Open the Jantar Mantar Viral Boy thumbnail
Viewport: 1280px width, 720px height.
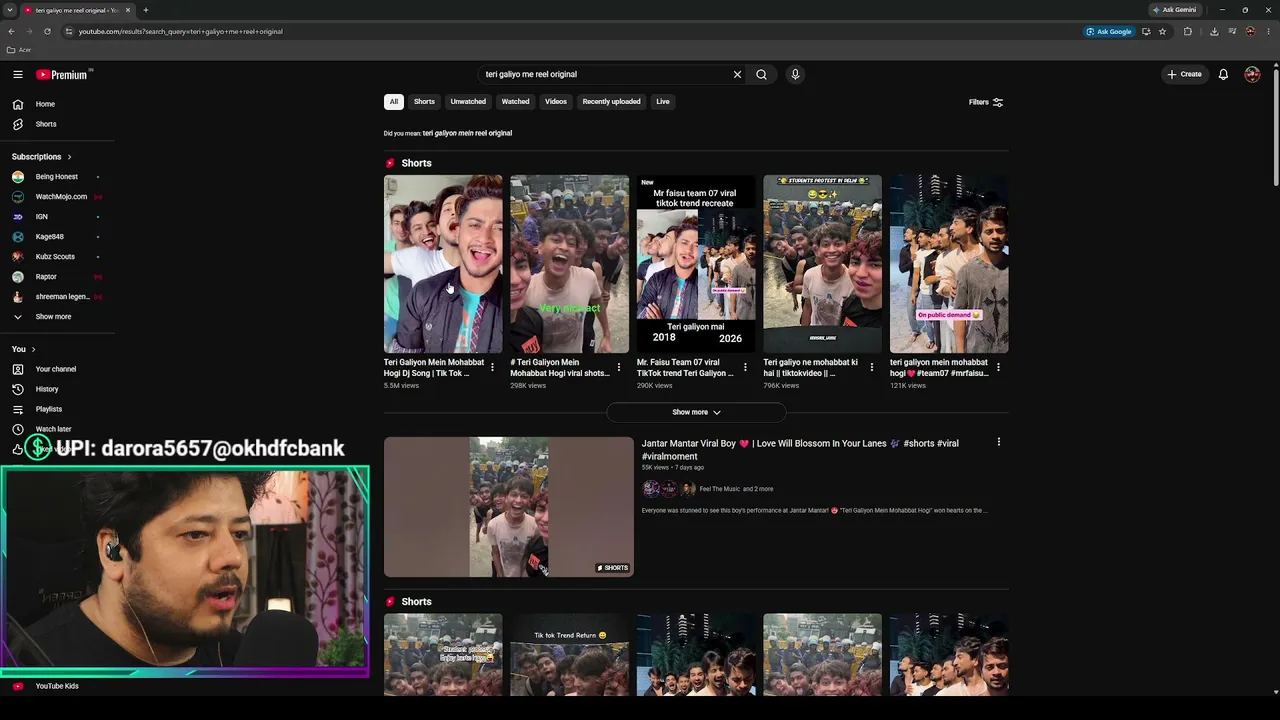coord(509,507)
